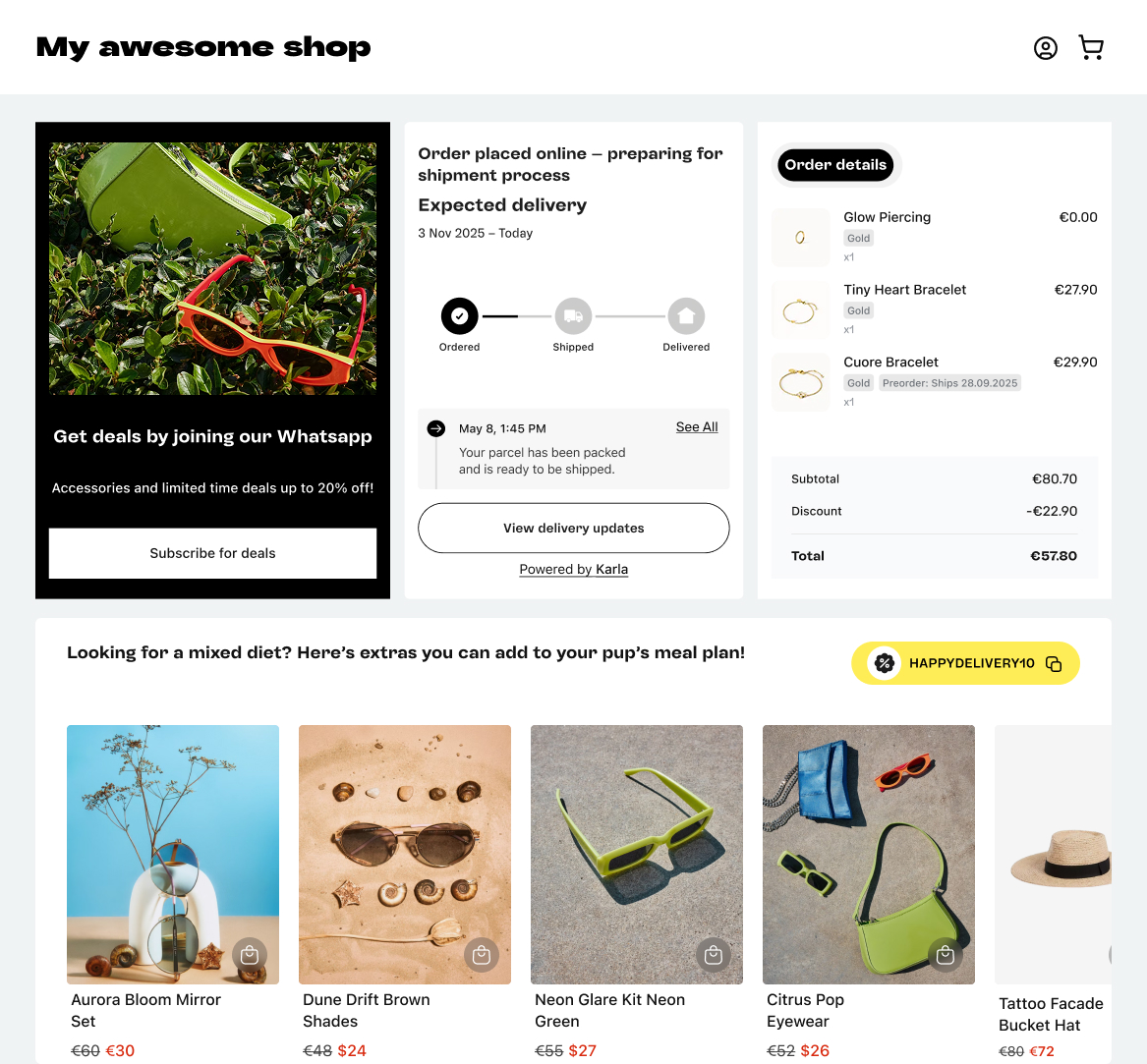Click the Delivered house step icon

coord(686,316)
